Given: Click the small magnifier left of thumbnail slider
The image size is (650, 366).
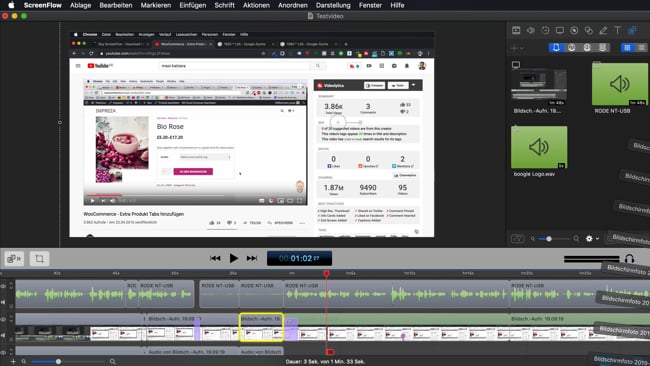Looking at the screenshot, I should click(x=533, y=239).
